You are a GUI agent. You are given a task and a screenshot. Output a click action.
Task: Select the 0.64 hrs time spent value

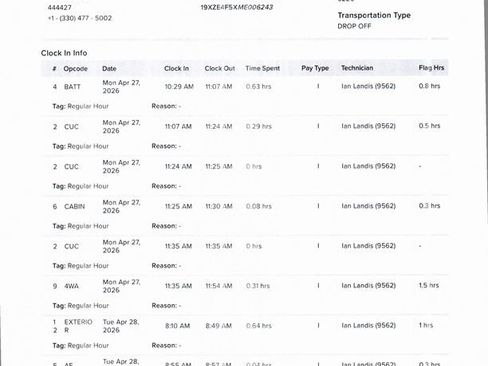point(259,326)
